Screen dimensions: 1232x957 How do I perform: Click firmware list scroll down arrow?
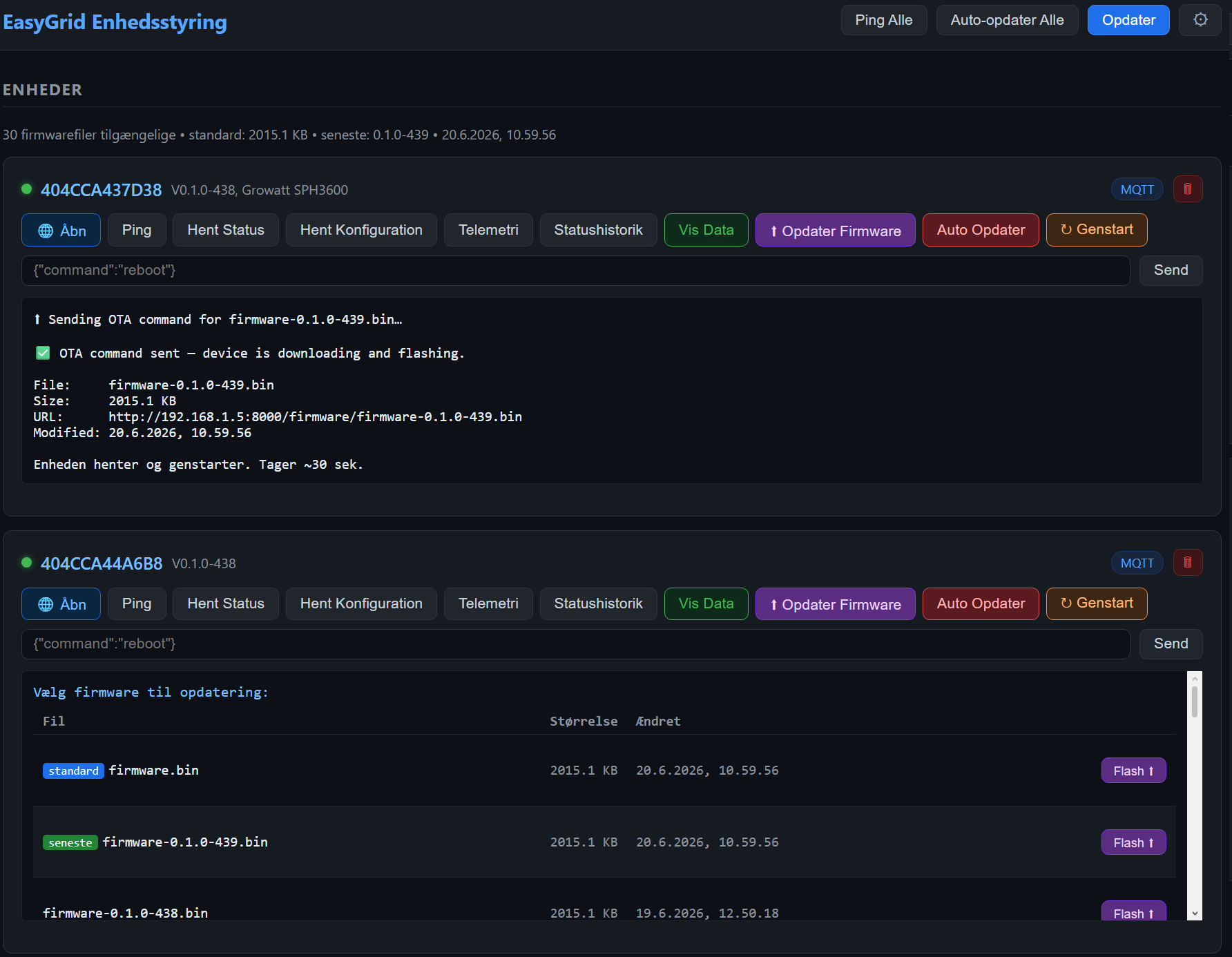click(1195, 913)
